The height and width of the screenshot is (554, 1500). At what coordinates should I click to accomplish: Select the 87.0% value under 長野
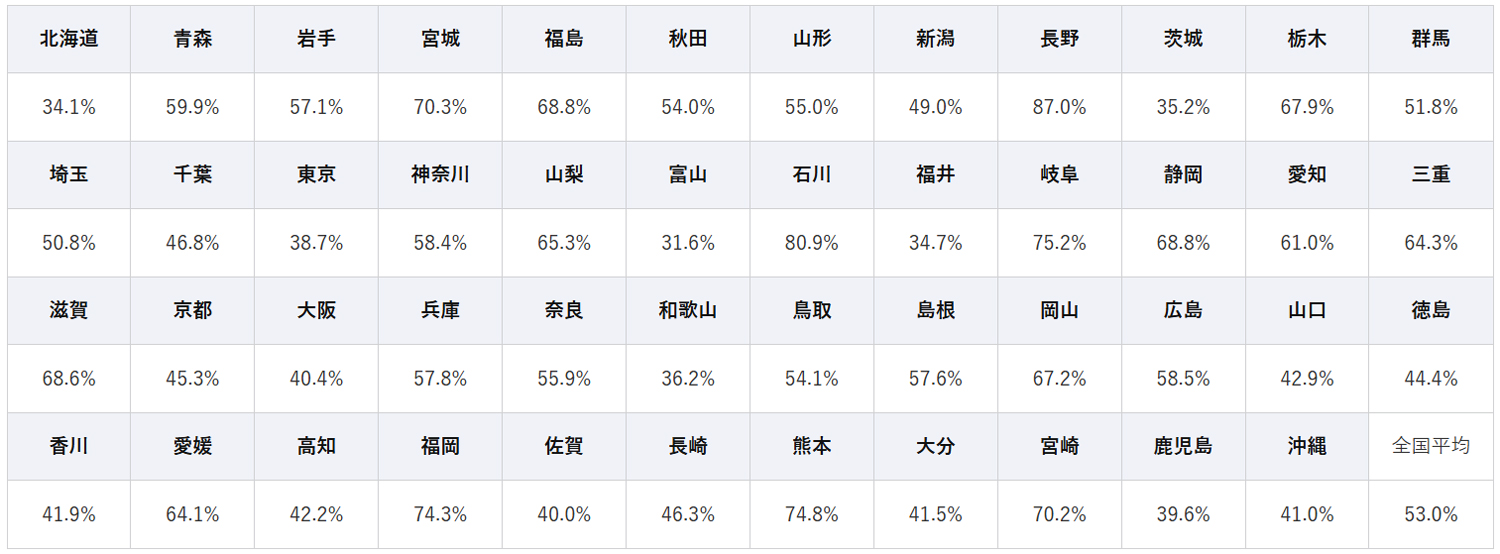click(x=1059, y=107)
